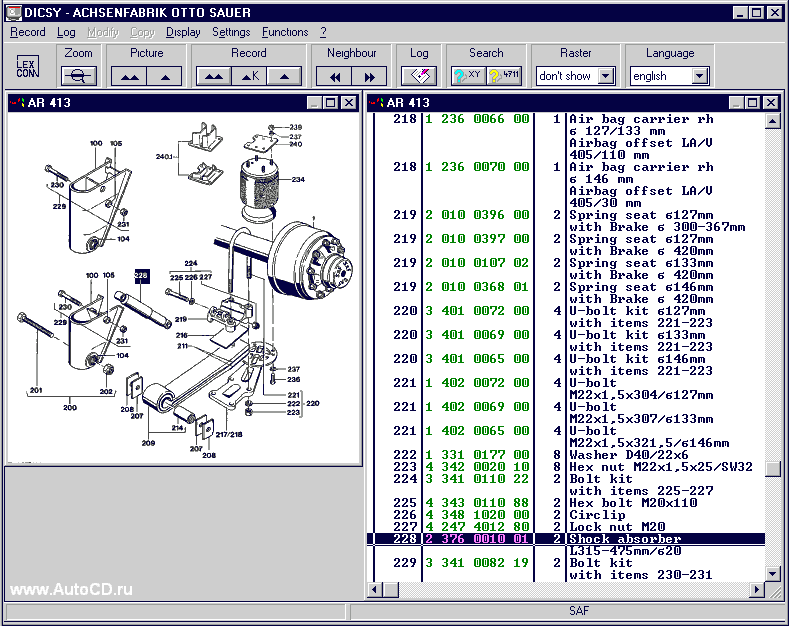This screenshot has width=789, height=626.
Task: Click the SAF status bar text
Action: [579, 611]
